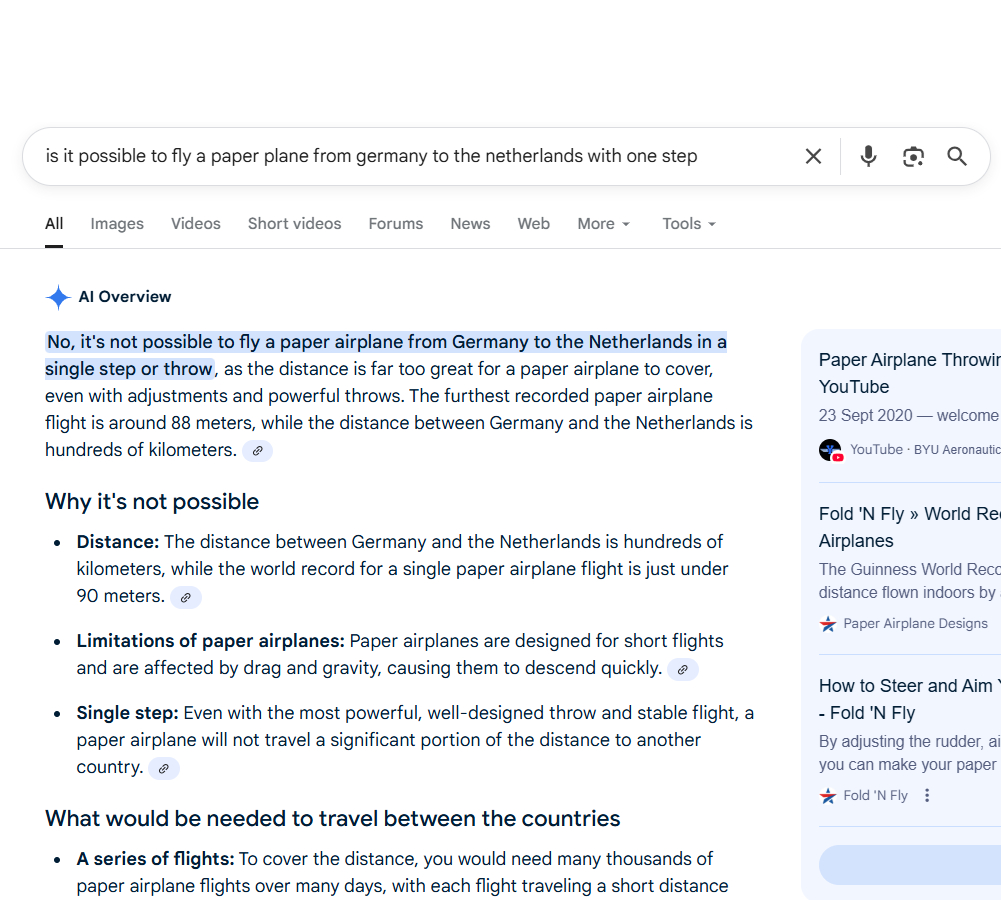
Task: Expand the More search filters dropdown
Action: point(604,224)
